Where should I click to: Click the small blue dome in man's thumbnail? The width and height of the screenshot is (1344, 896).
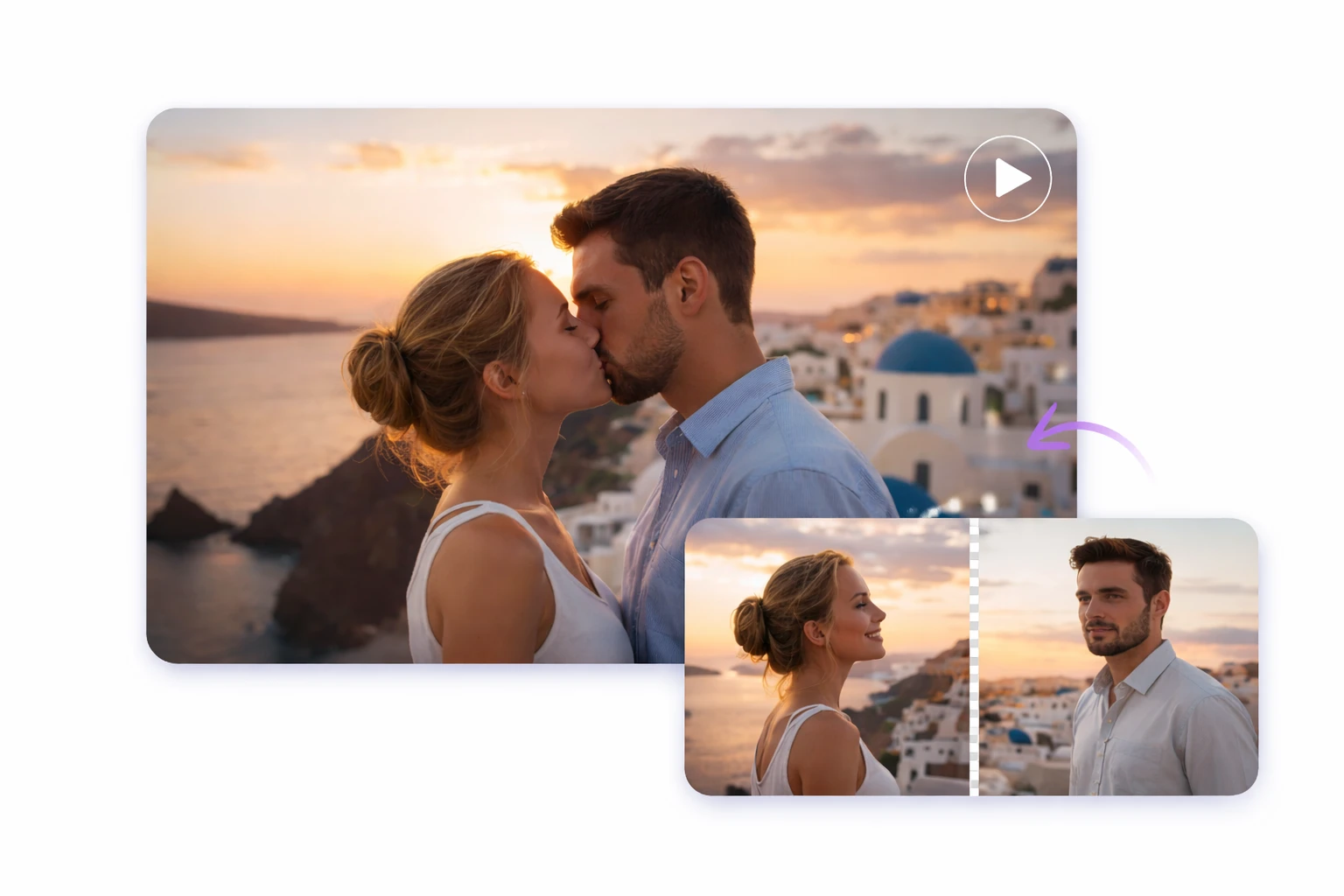tap(1019, 736)
